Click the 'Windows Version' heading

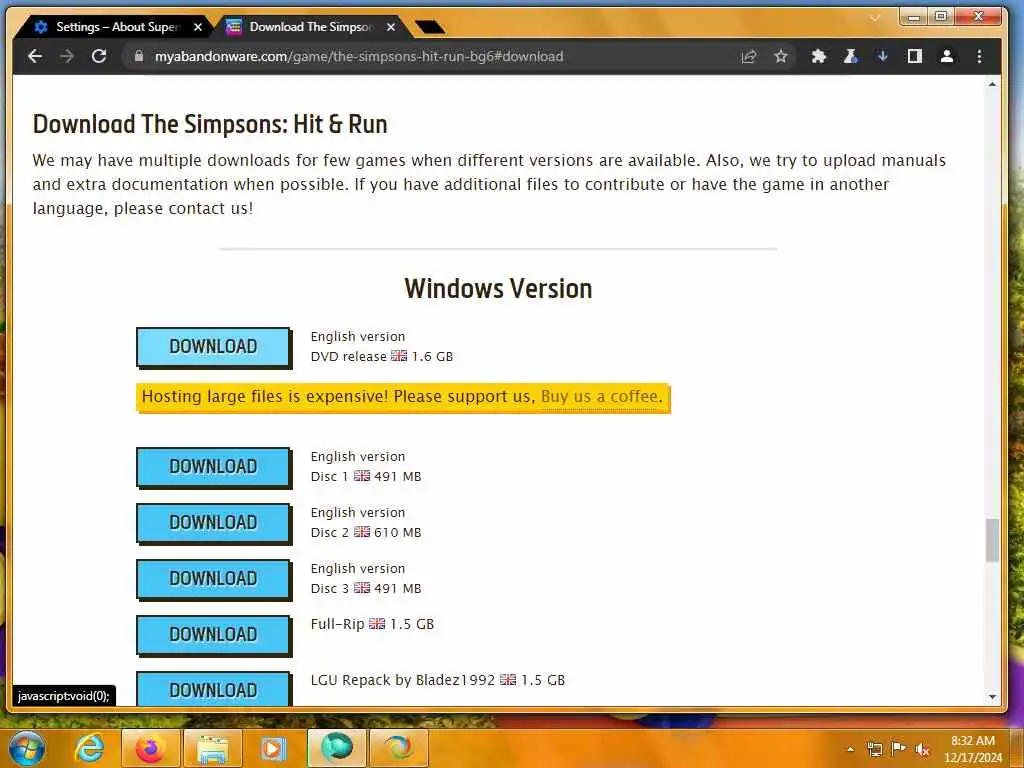click(498, 289)
